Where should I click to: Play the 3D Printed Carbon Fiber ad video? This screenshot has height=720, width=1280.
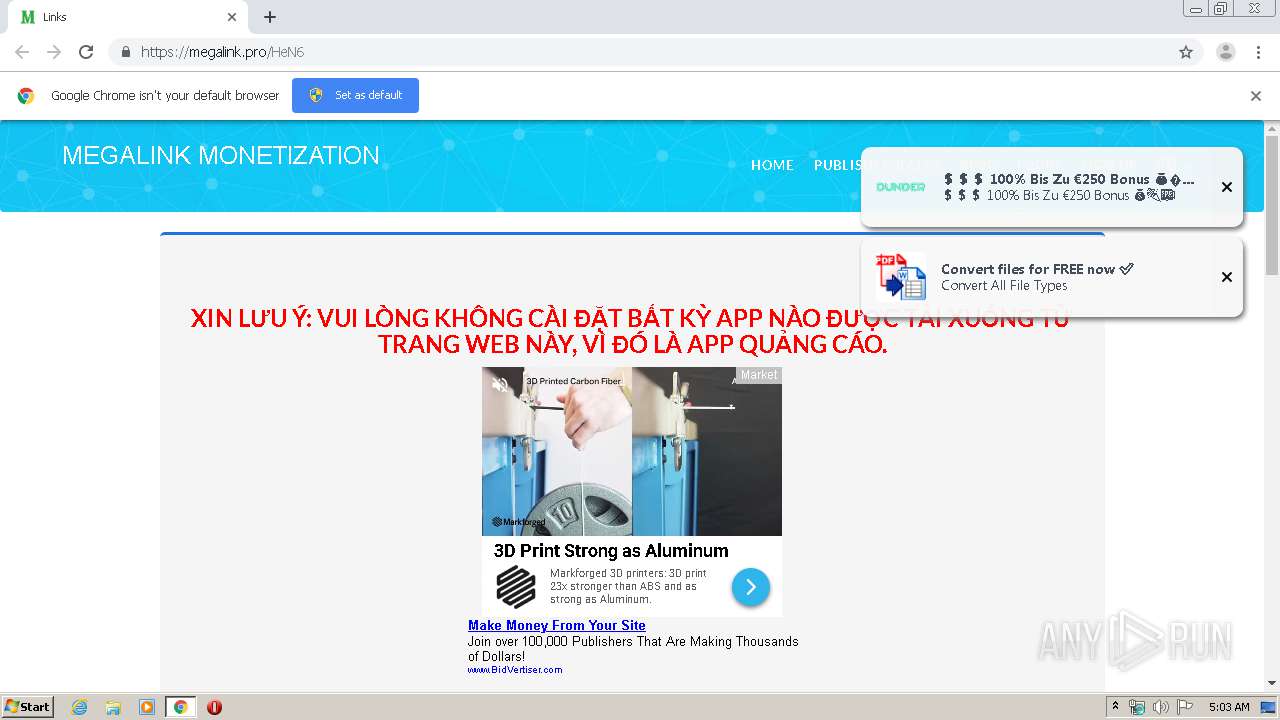(x=632, y=451)
